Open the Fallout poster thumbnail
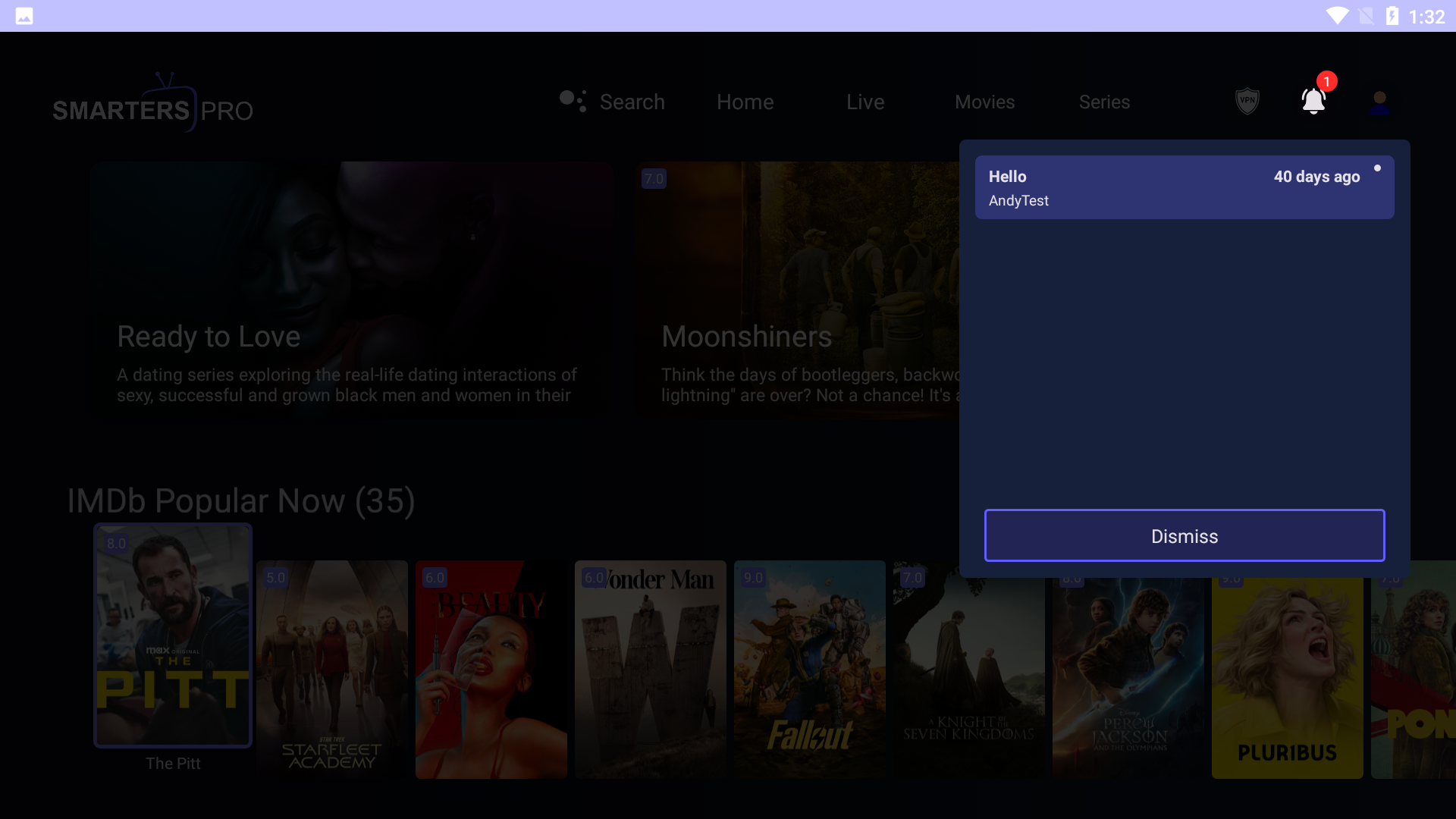 tap(809, 669)
